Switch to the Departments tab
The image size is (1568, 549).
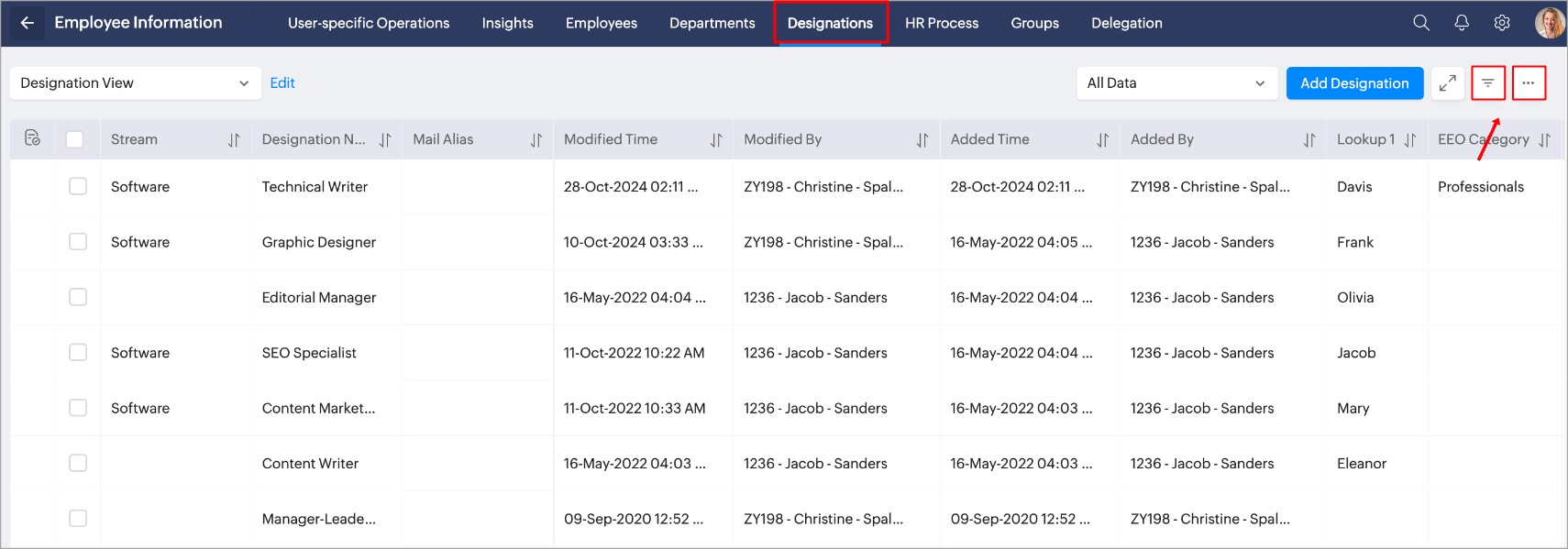click(712, 23)
